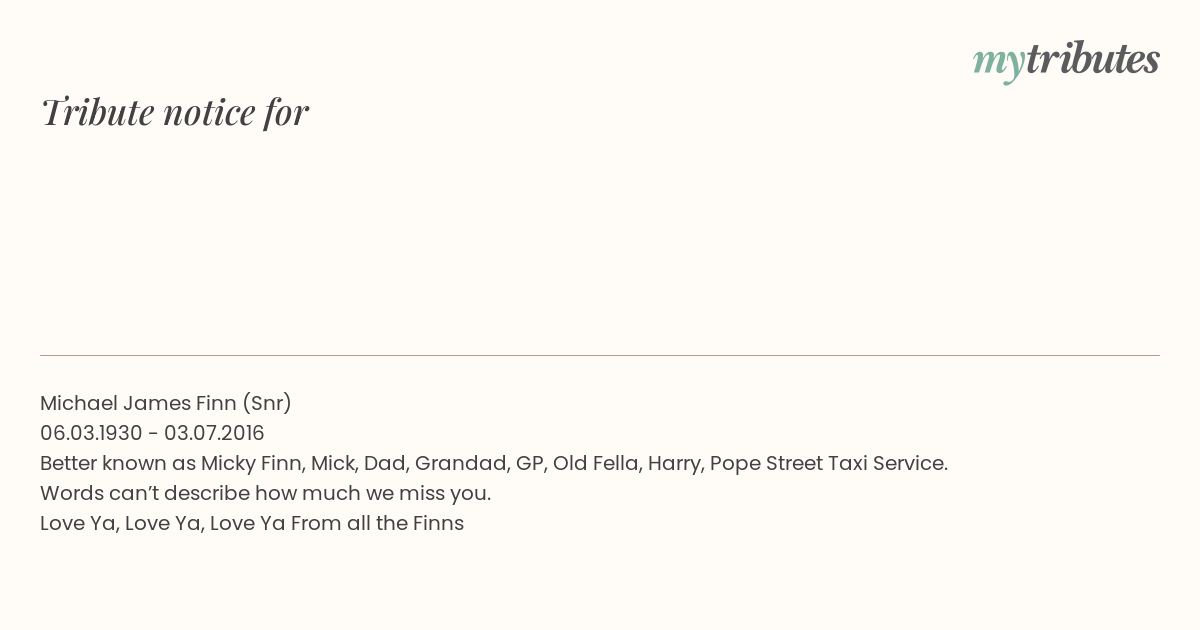Click the horizontal divider line
1200x630 pixels.
600,355
